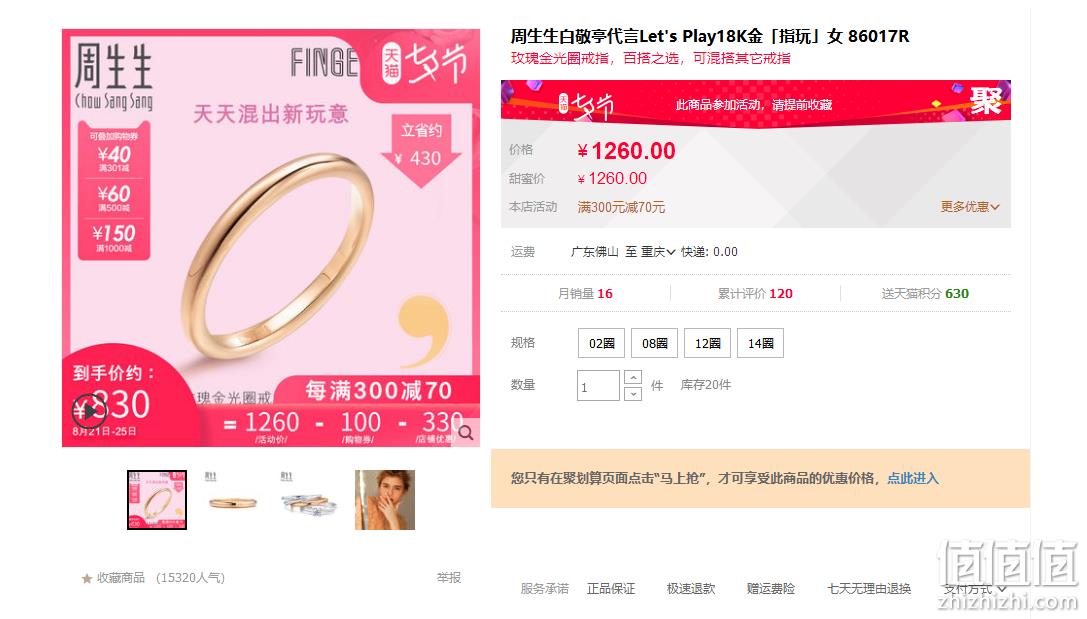
Task: Decrease quantity with the down arrow
Action: click(x=633, y=394)
